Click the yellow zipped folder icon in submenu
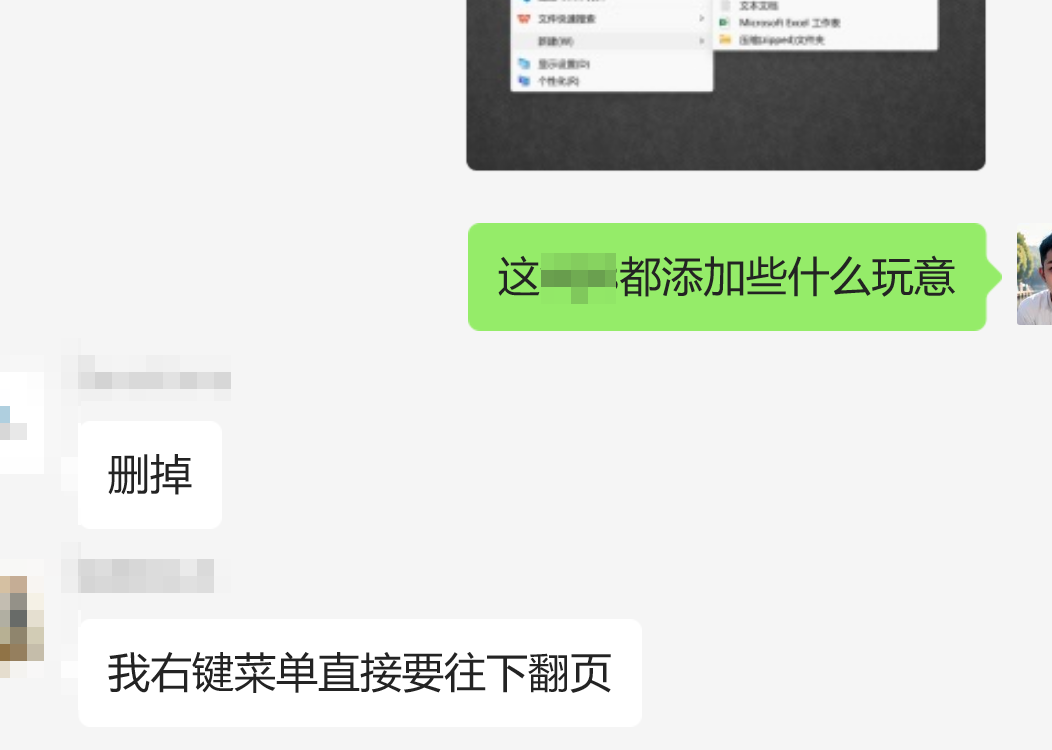1052x750 pixels. click(x=725, y=40)
